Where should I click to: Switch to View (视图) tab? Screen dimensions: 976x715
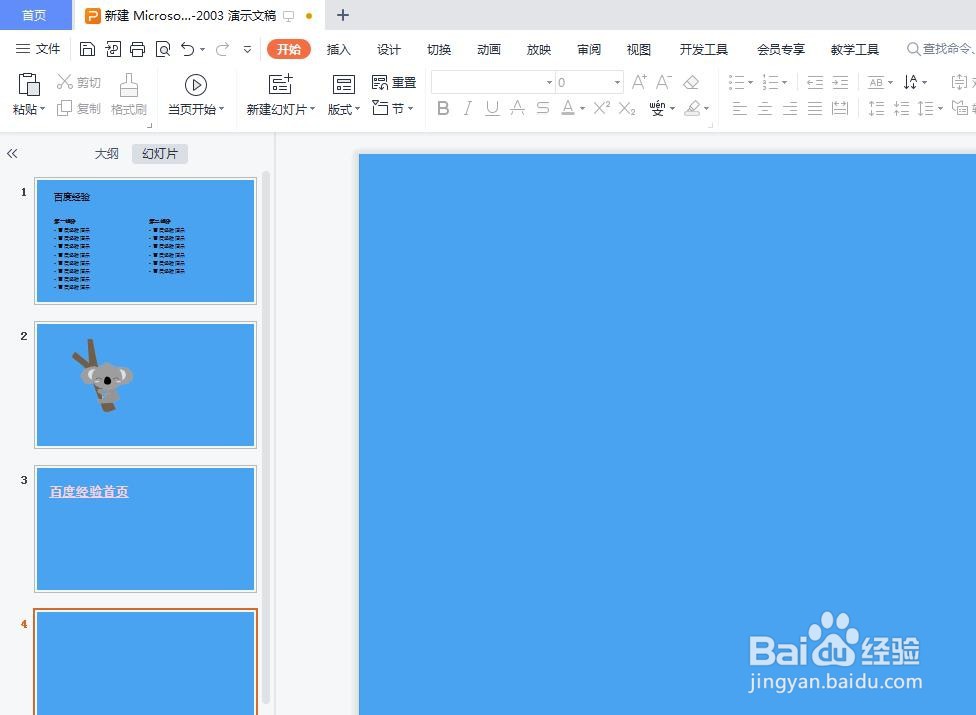(x=639, y=49)
